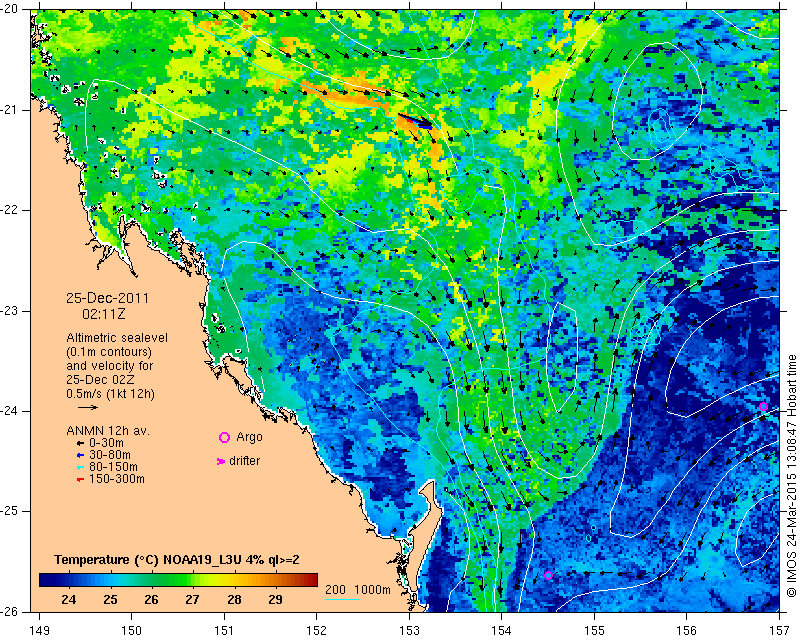Click the "0-30m" depth label
The image size is (800, 640).
(x=106, y=443)
